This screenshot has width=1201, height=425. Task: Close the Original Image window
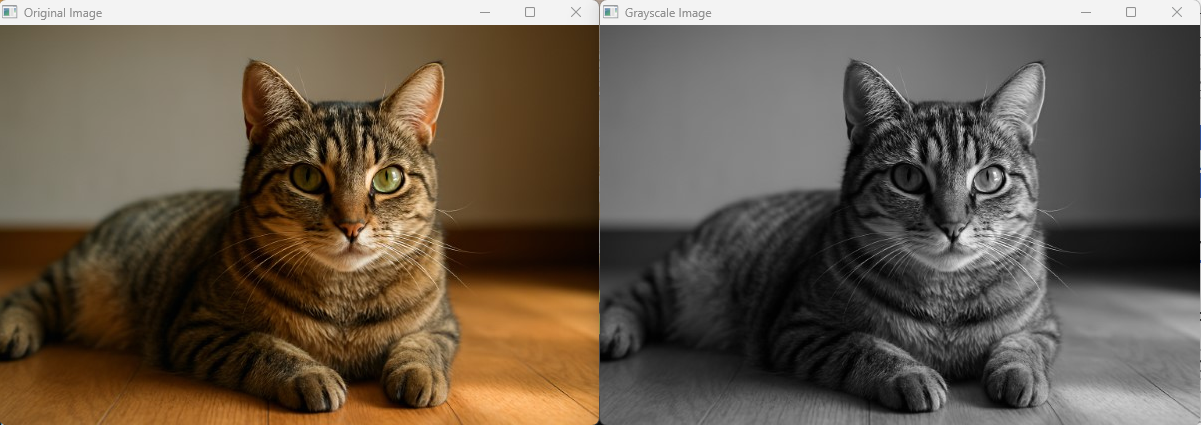tap(576, 12)
